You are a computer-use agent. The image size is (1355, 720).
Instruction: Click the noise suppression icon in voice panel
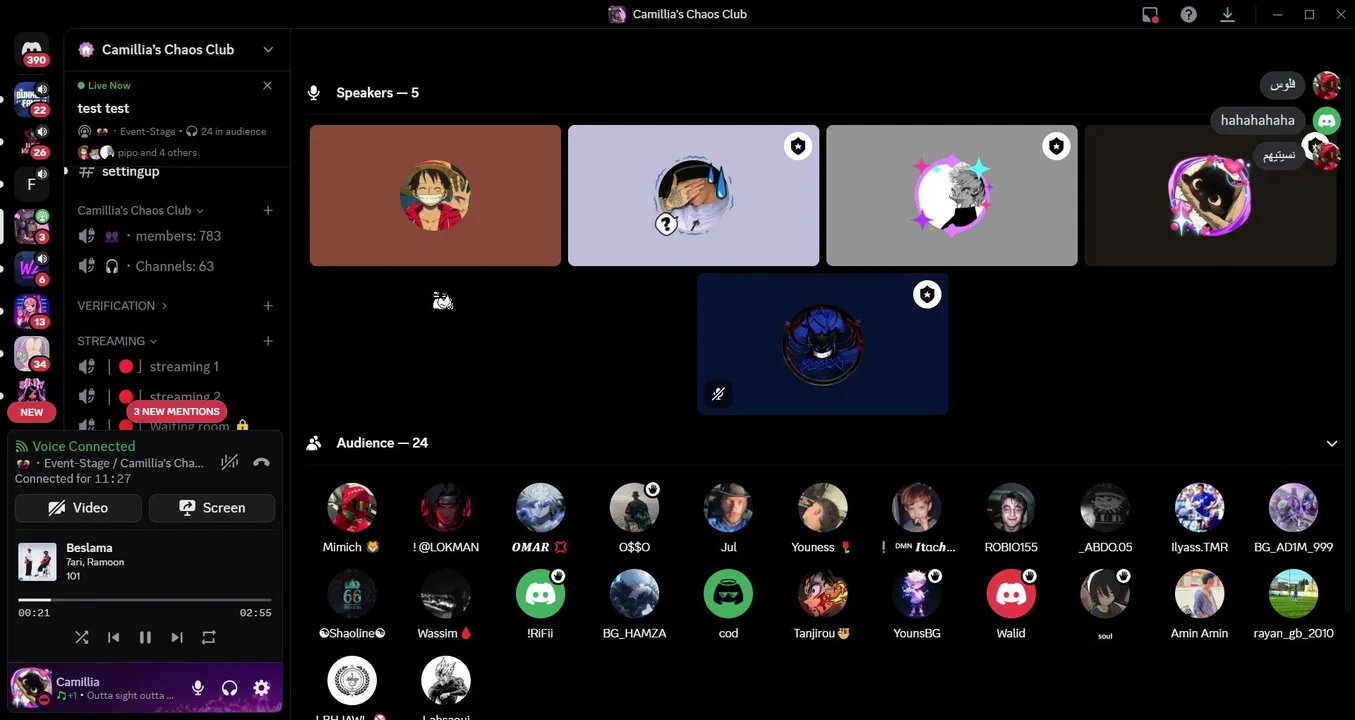(230, 462)
